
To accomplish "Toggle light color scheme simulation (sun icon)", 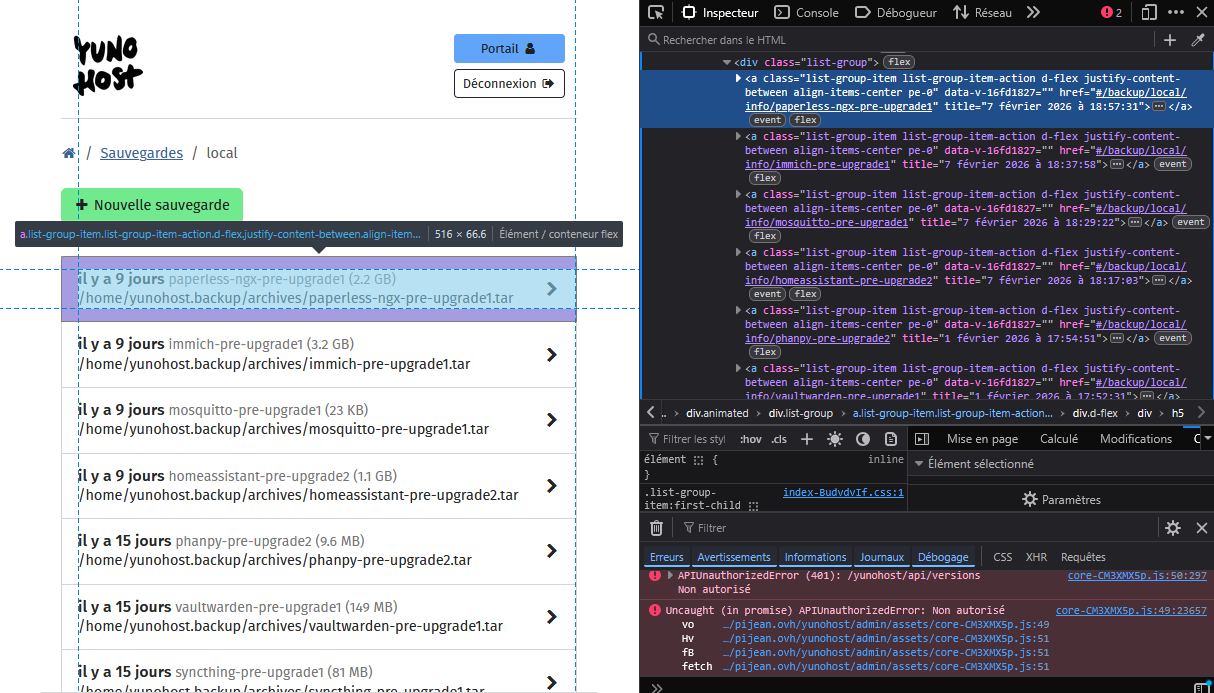I will click(x=835, y=439).
